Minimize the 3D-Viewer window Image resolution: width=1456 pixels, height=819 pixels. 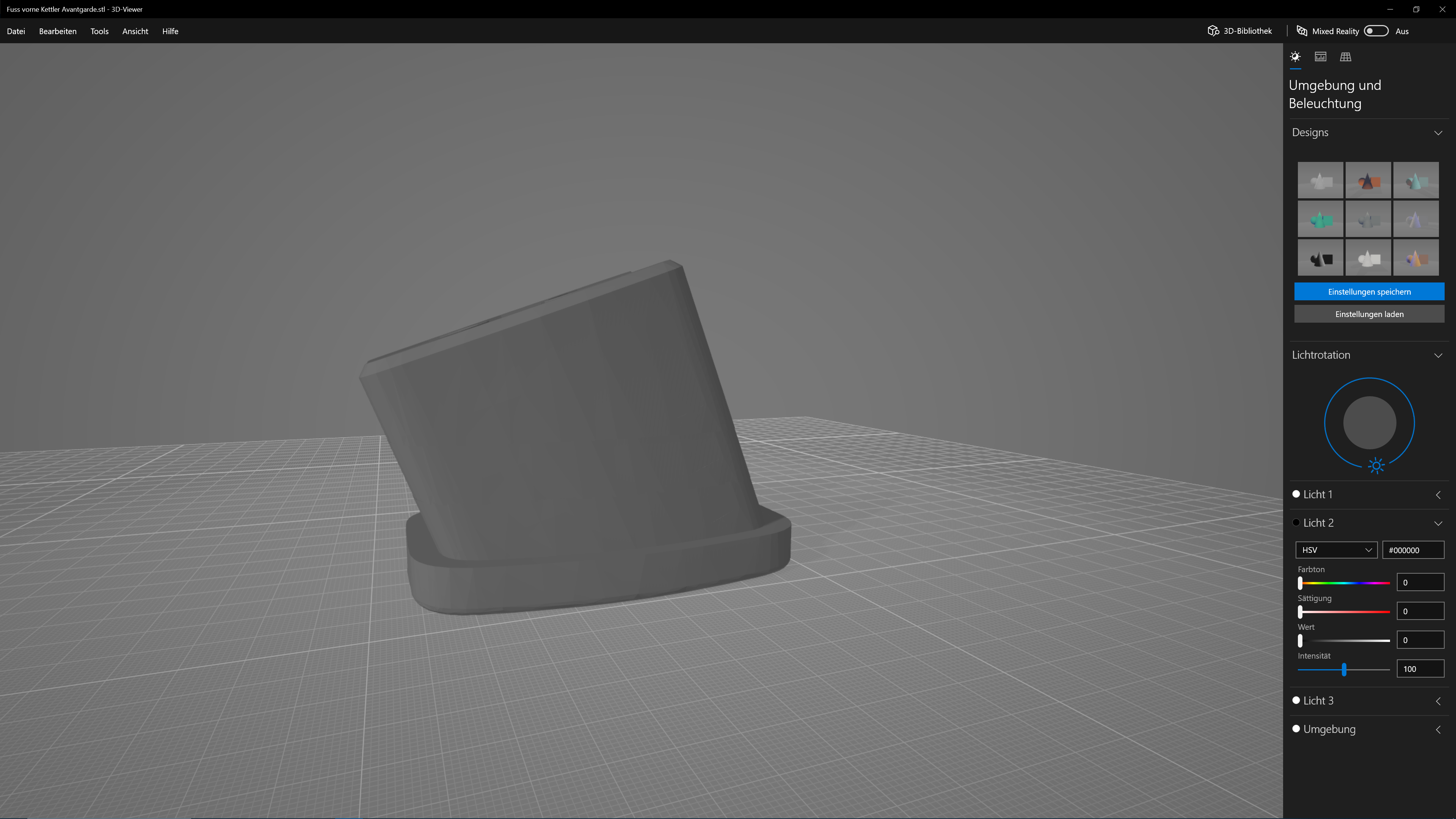coord(1390,9)
